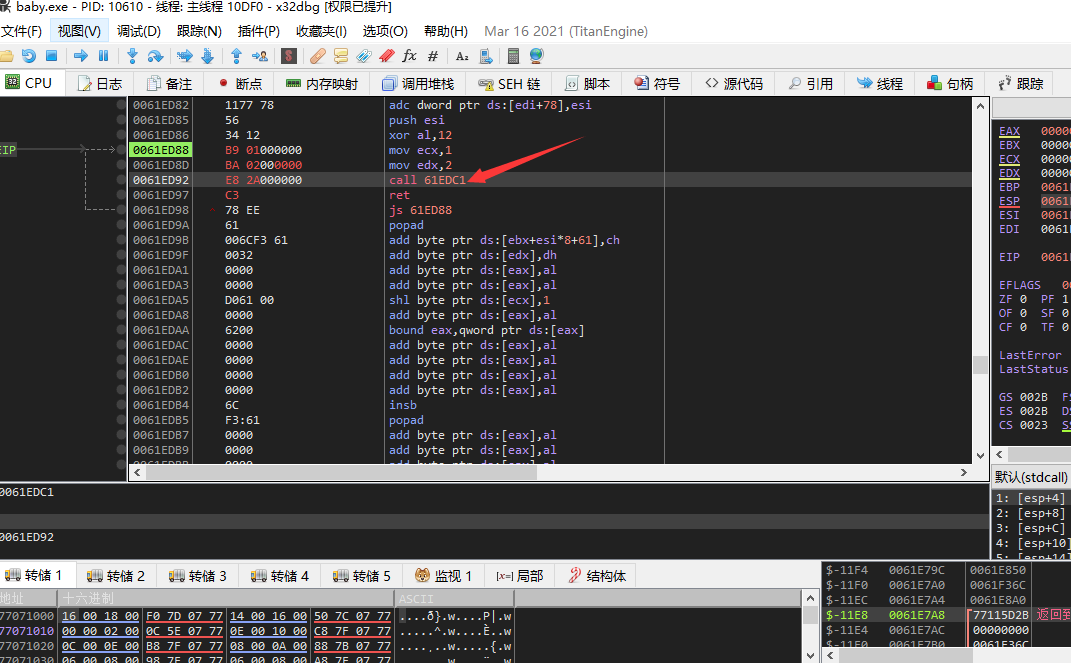The width and height of the screenshot is (1071, 663).
Task: Click the hash # toolbar icon
Action: (x=432, y=56)
